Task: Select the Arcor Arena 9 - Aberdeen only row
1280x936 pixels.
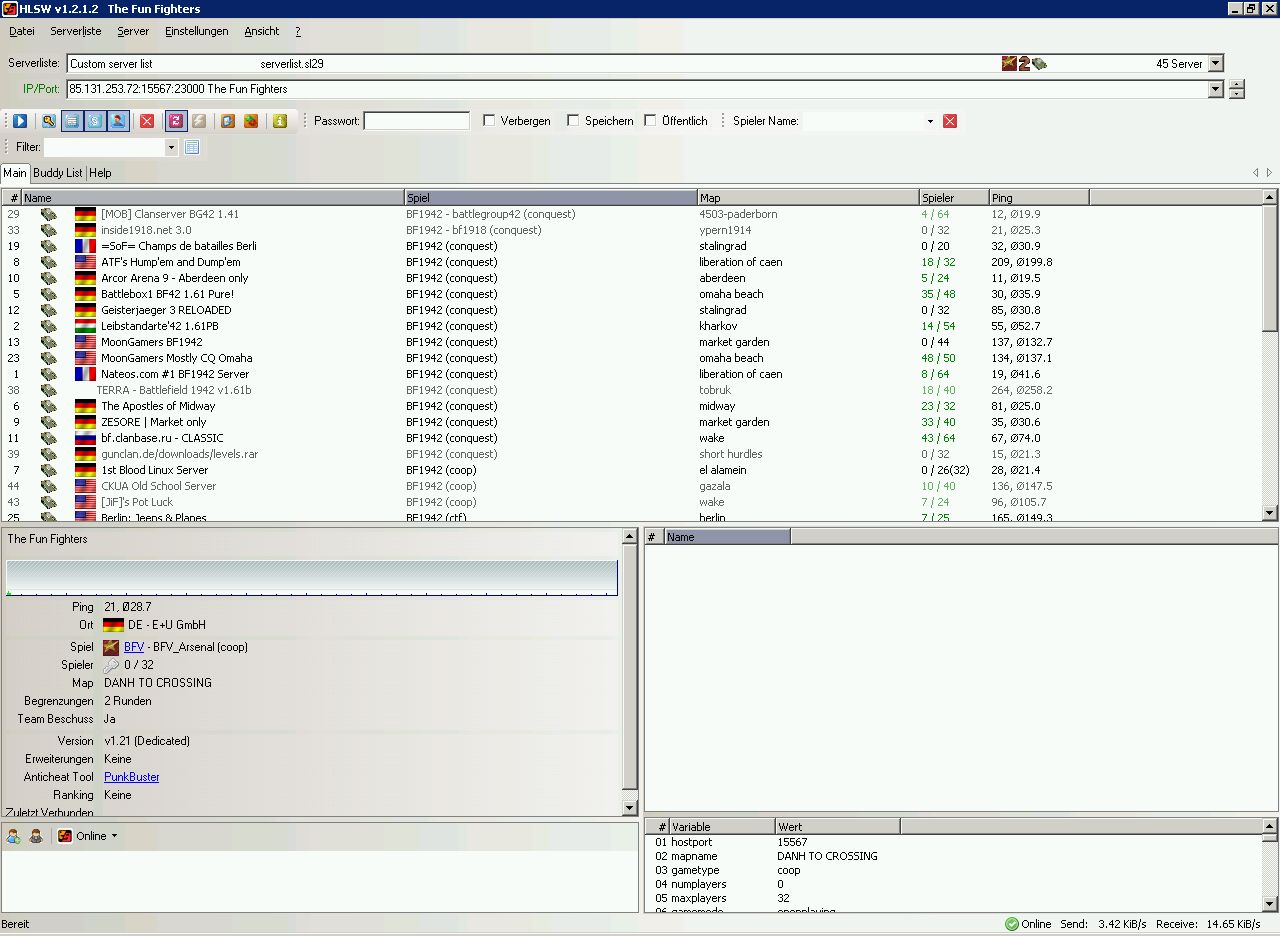Action: point(632,278)
